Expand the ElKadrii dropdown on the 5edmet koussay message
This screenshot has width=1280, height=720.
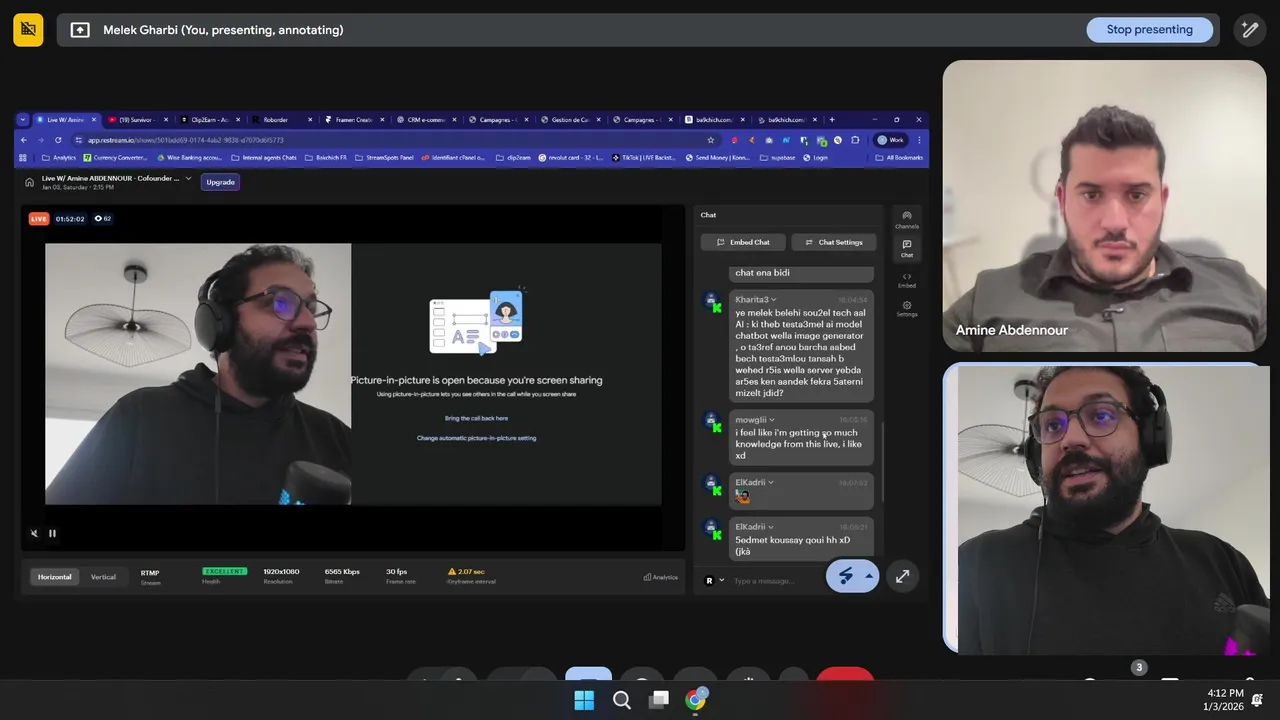click(x=771, y=527)
